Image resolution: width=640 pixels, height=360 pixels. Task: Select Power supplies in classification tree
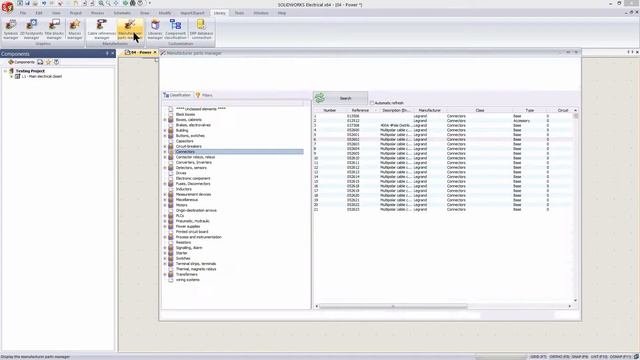(x=188, y=227)
